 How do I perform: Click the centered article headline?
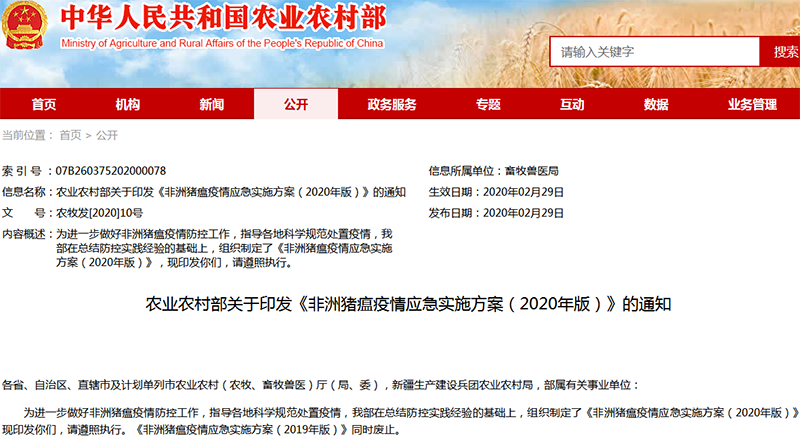408,304
